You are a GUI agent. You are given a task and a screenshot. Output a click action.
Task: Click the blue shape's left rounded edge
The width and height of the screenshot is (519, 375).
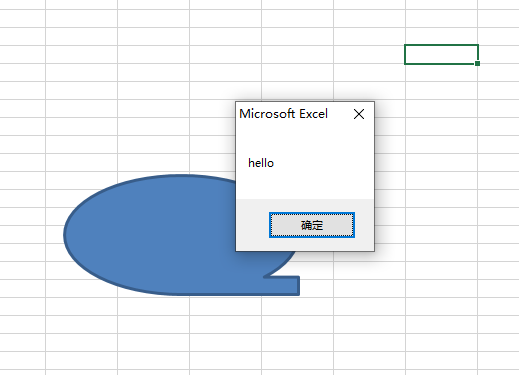pos(68,235)
